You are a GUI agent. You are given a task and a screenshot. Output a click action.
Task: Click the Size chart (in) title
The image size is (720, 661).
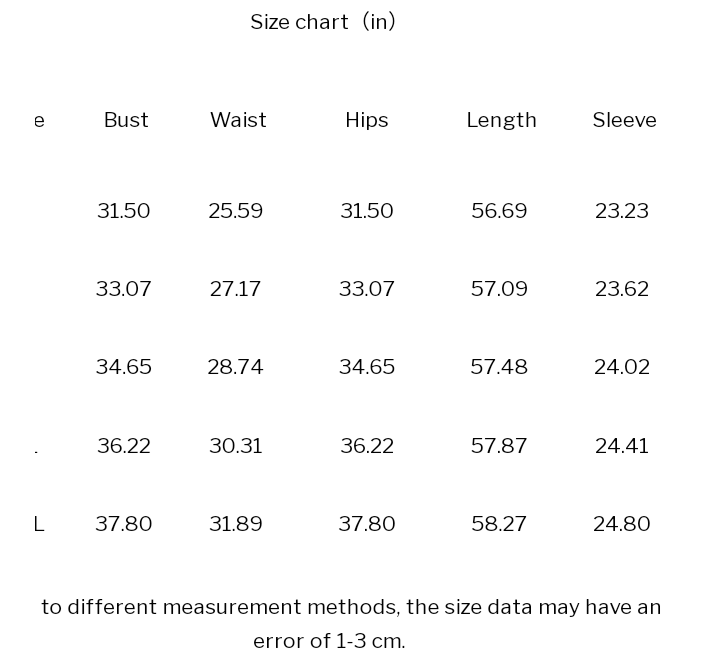pos(323,22)
